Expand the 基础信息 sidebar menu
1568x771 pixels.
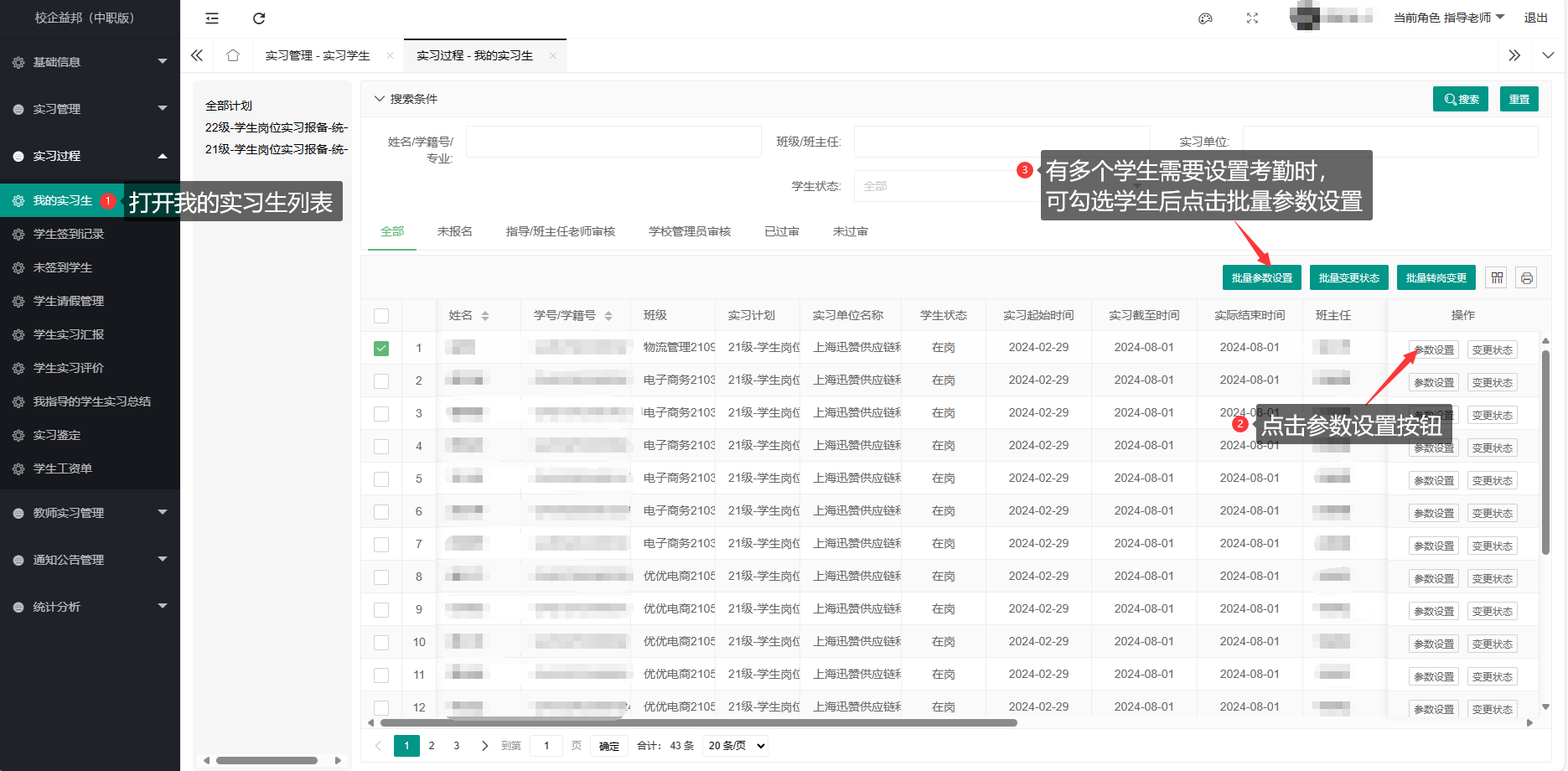click(90, 62)
